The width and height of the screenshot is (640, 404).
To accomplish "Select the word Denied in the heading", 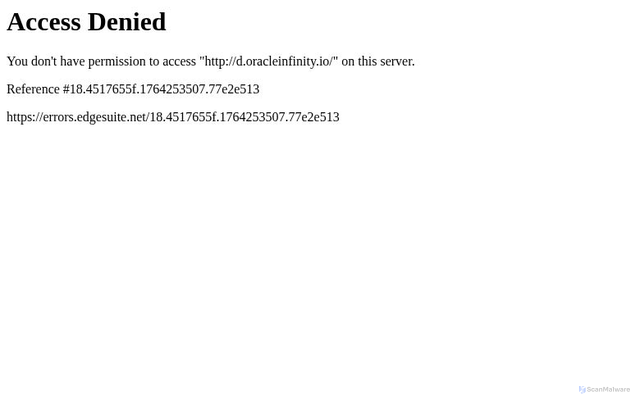I will tap(127, 22).
